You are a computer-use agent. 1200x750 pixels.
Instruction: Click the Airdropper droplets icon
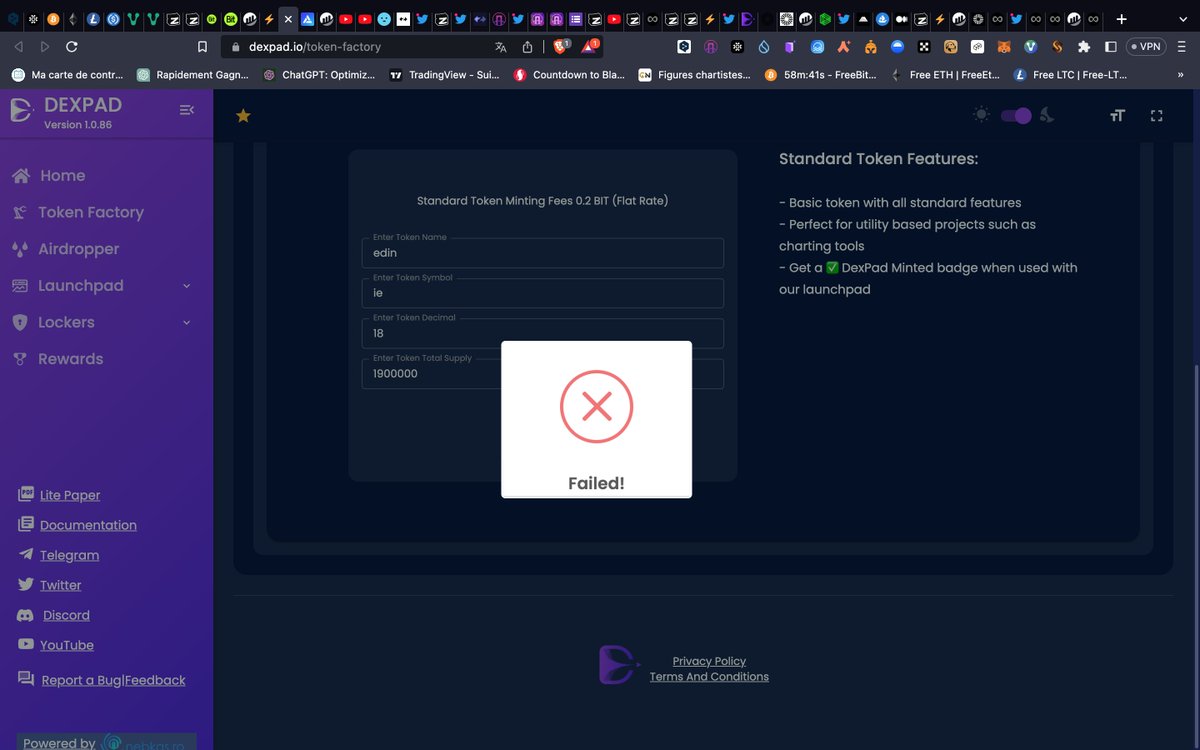pos(20,249)
